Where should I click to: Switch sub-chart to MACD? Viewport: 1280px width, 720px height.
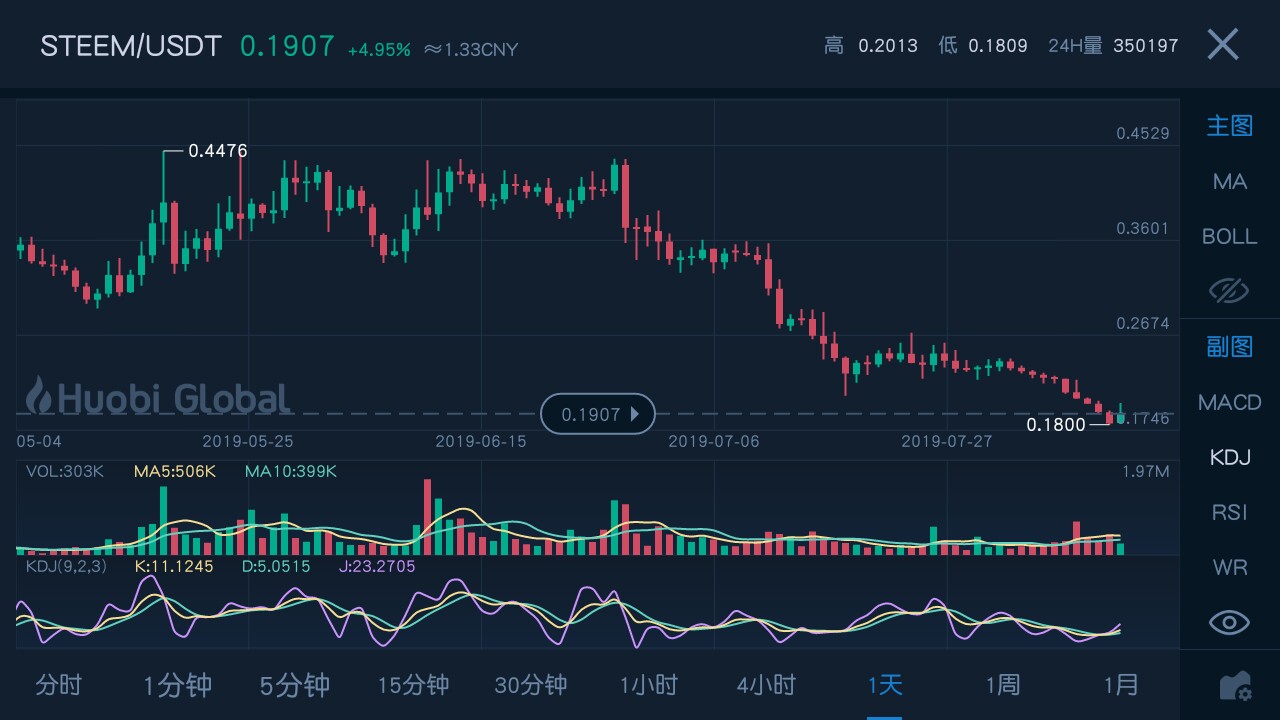[x=1229, y=403]
